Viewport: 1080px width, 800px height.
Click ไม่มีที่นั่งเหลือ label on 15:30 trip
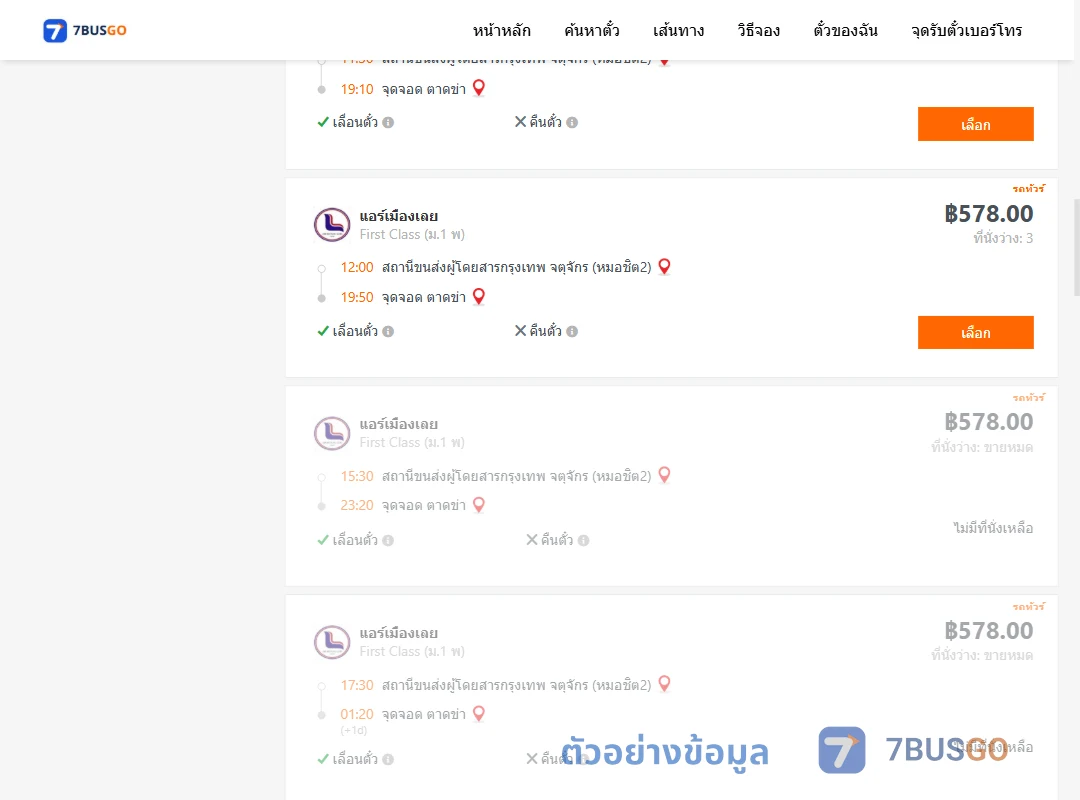(993, 529)
